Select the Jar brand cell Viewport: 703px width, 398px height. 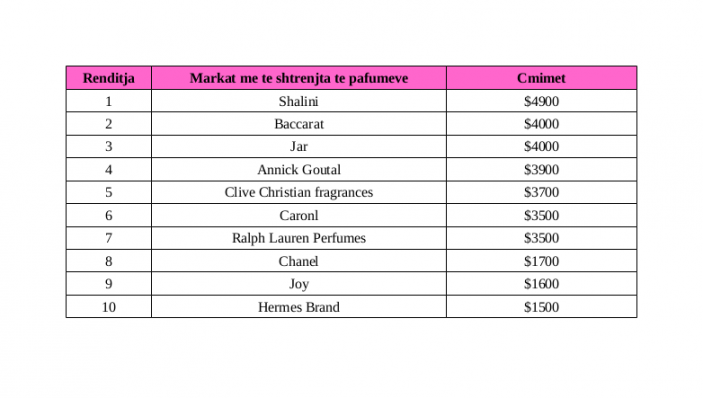(299, 147)
